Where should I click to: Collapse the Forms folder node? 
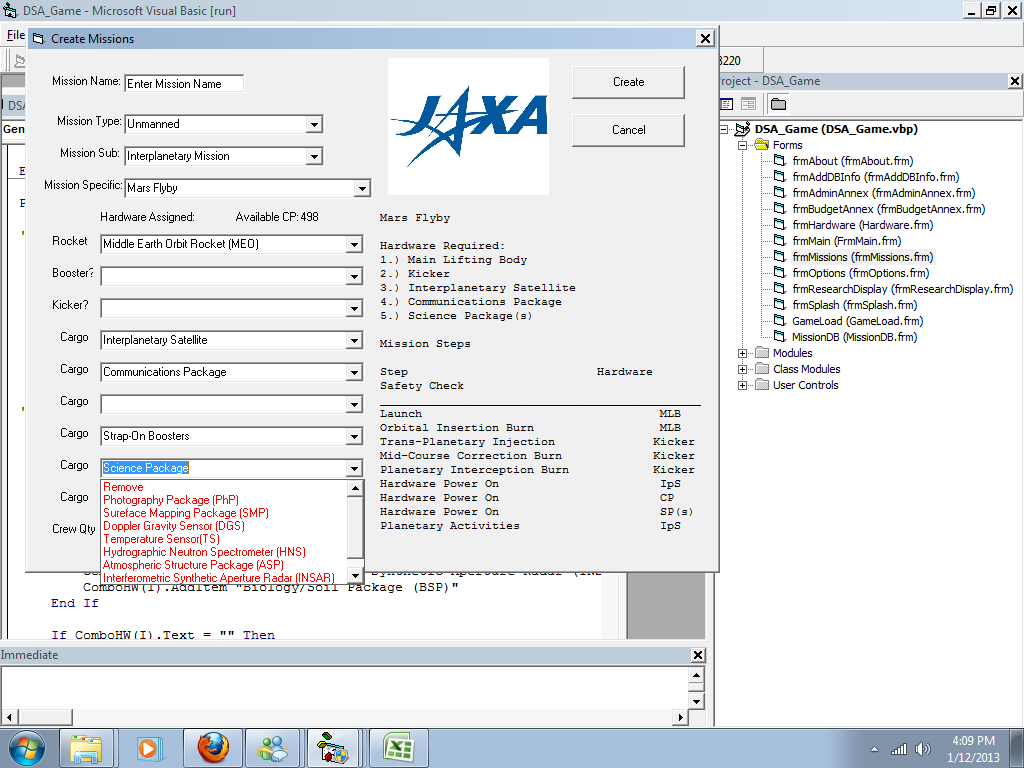click(743, 145)
